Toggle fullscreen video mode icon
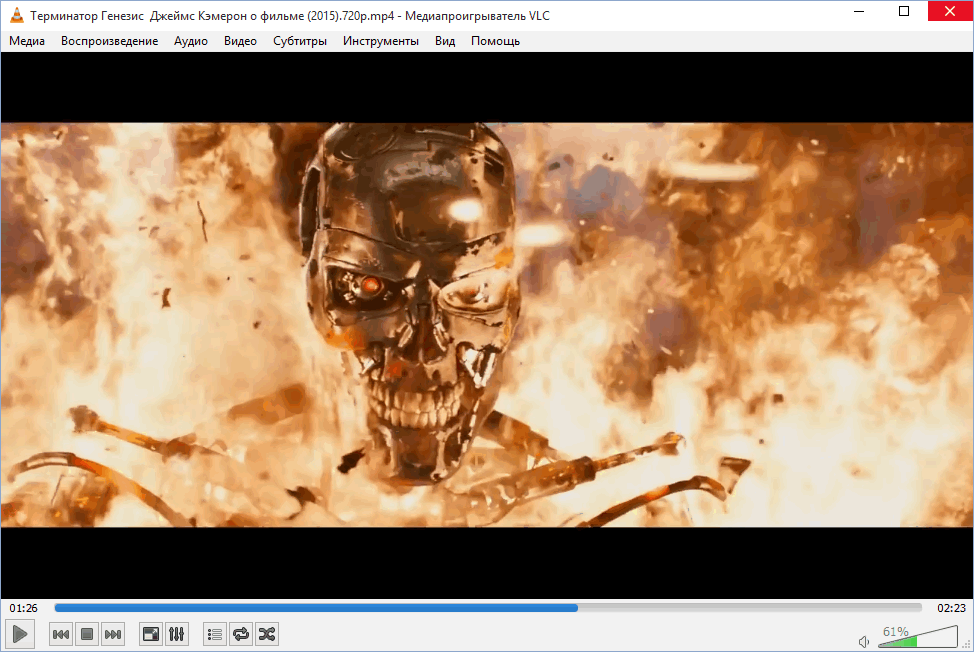This screenshot has width=974, height=652. click(x=151, y=634)
